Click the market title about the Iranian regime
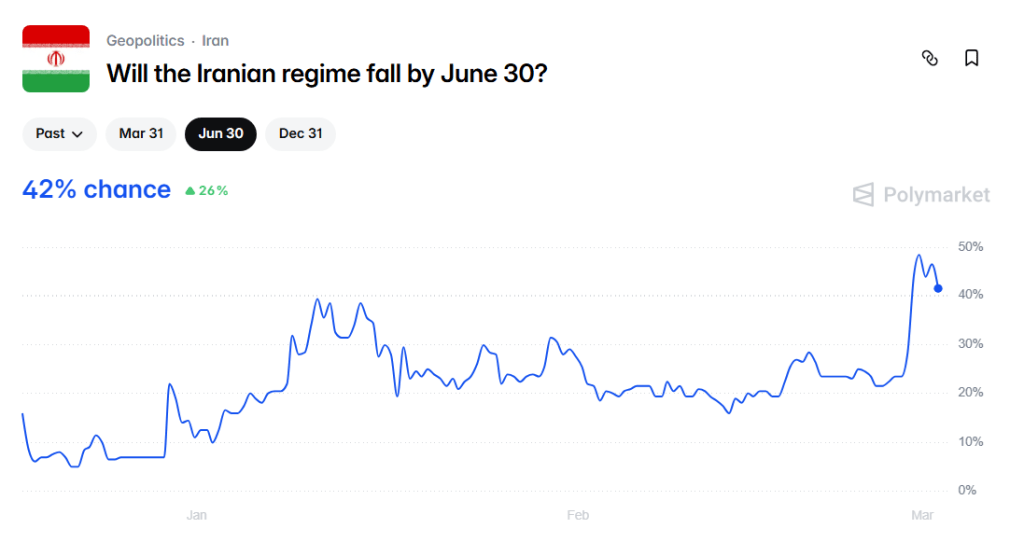This screenshot has width=1024, height=542. (x=327, y=73)
